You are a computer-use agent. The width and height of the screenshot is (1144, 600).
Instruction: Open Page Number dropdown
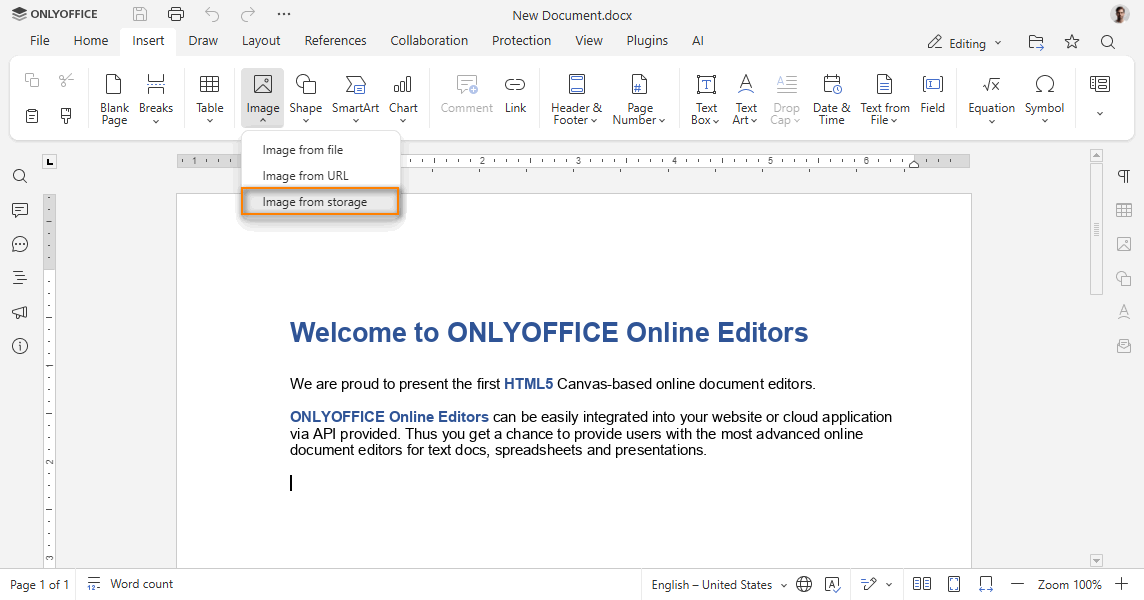[639, 99]
